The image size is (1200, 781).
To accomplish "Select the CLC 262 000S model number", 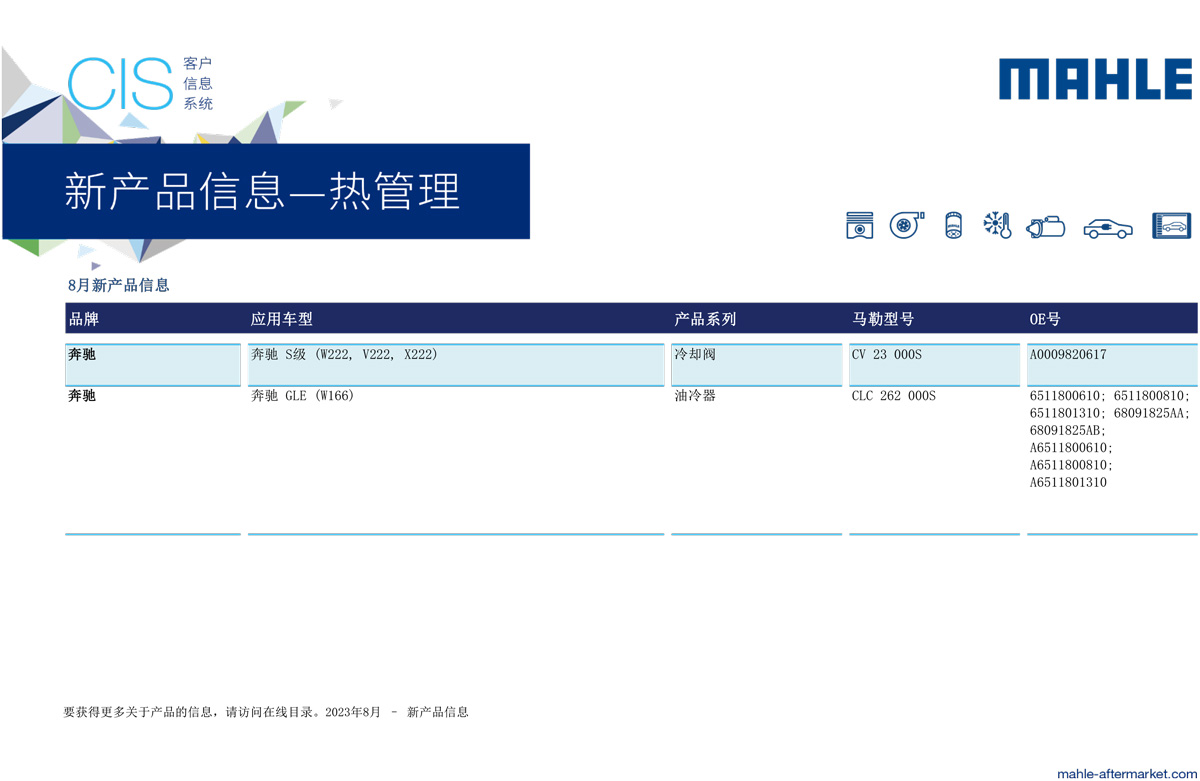I will (x=894, y=396).
